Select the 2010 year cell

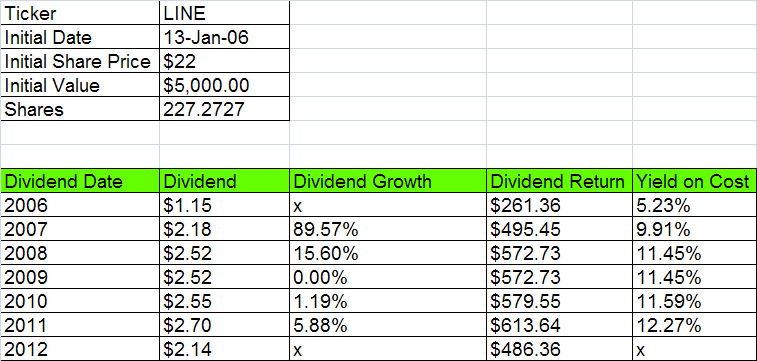pyautogui.click(x=80, y=301)
